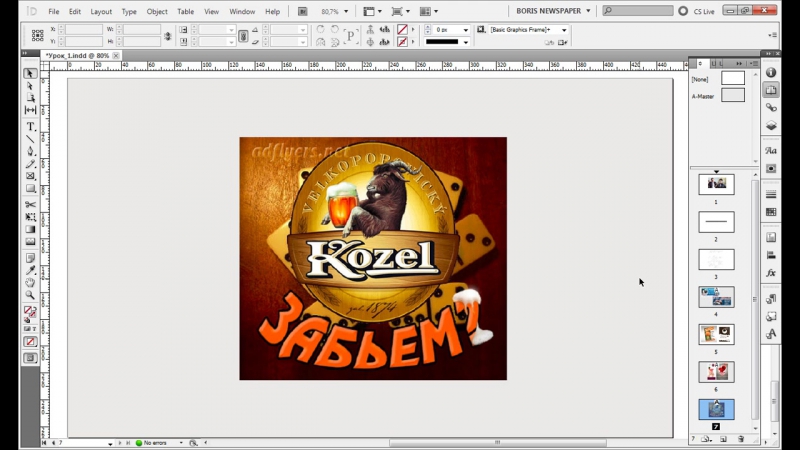Select the Eyedropper tool
Screen dimensions: 800x450
30,270
